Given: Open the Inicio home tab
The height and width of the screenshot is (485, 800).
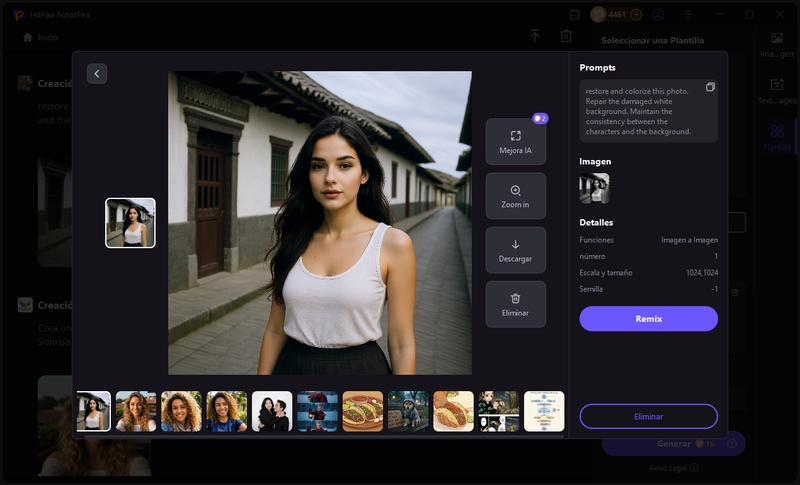Looking at the screenshot, I should [x=40, y=37].
